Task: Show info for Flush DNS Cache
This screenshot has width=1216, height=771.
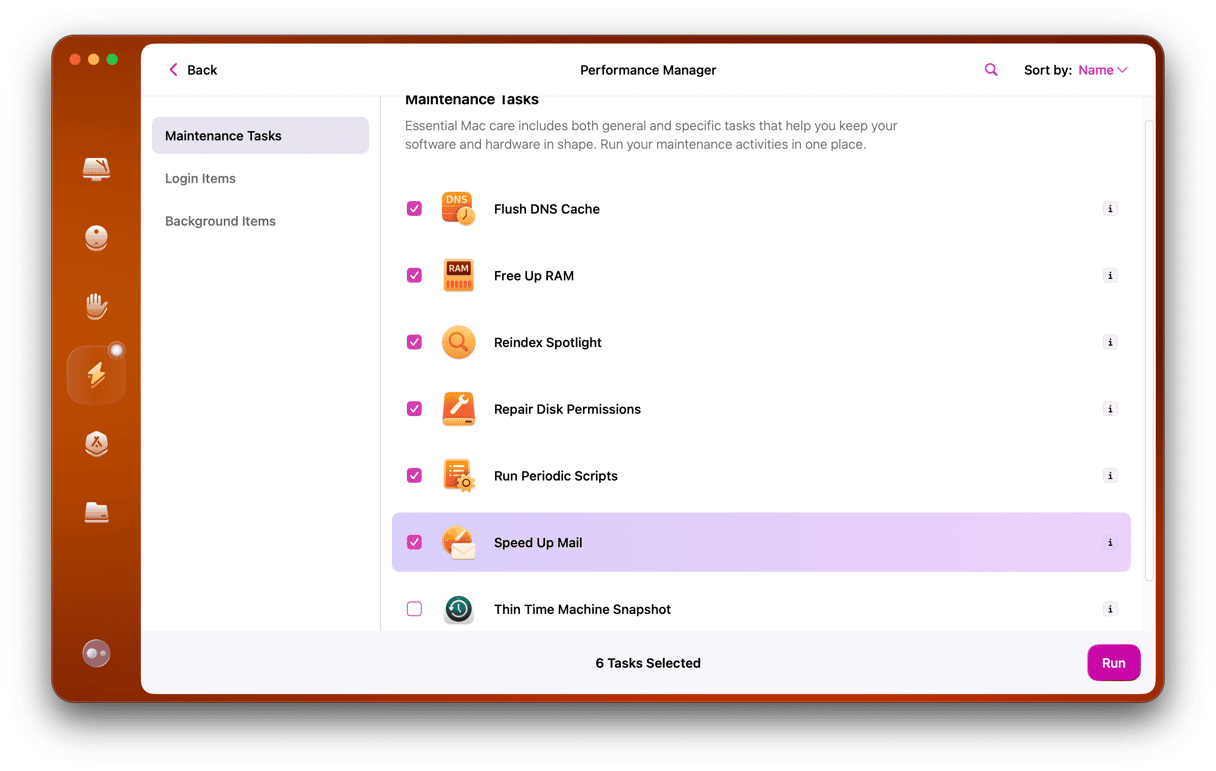Action: (1110, 209)
